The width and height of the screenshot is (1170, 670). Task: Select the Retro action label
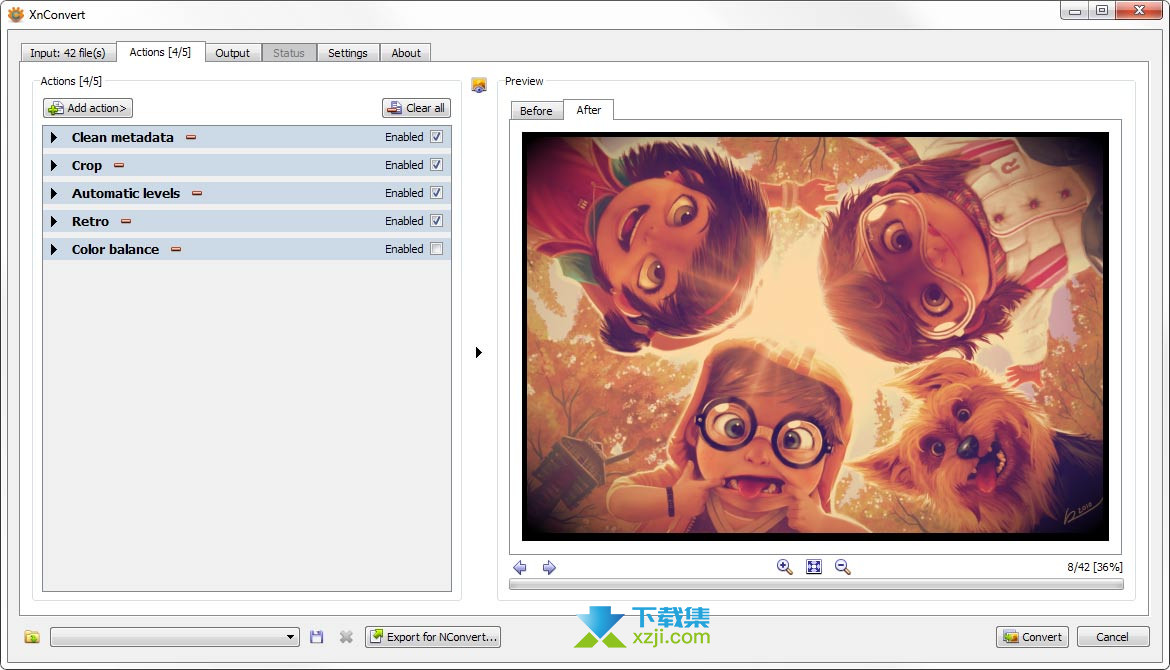90,222
